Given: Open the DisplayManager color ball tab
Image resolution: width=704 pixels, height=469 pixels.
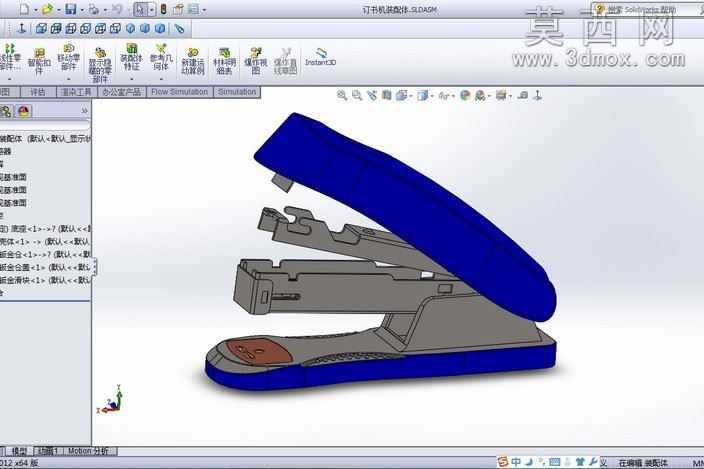Looking at the screenshot, I should (24, 111).
